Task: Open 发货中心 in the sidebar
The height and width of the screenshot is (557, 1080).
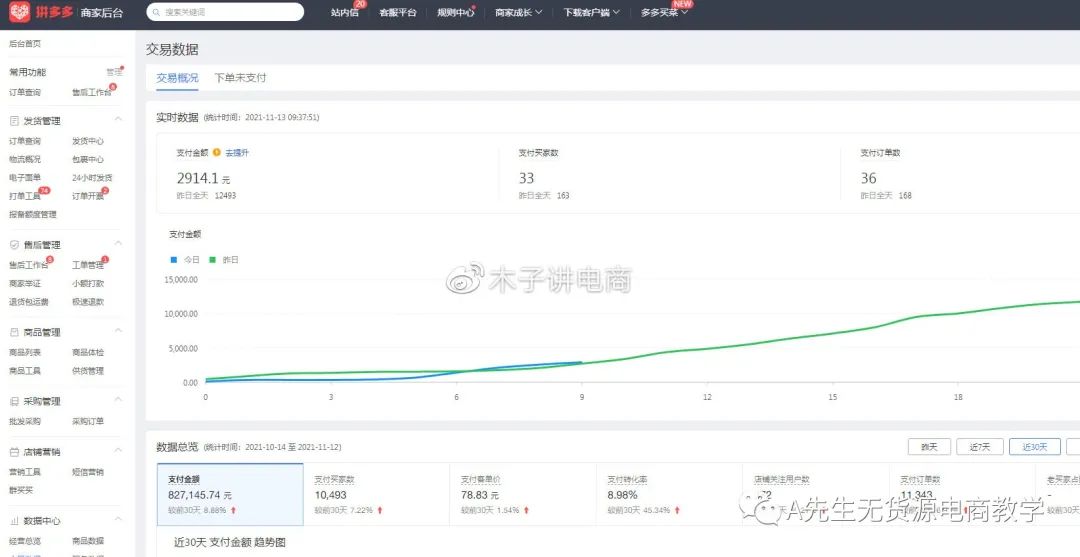Action: click(x=88, y=141)
